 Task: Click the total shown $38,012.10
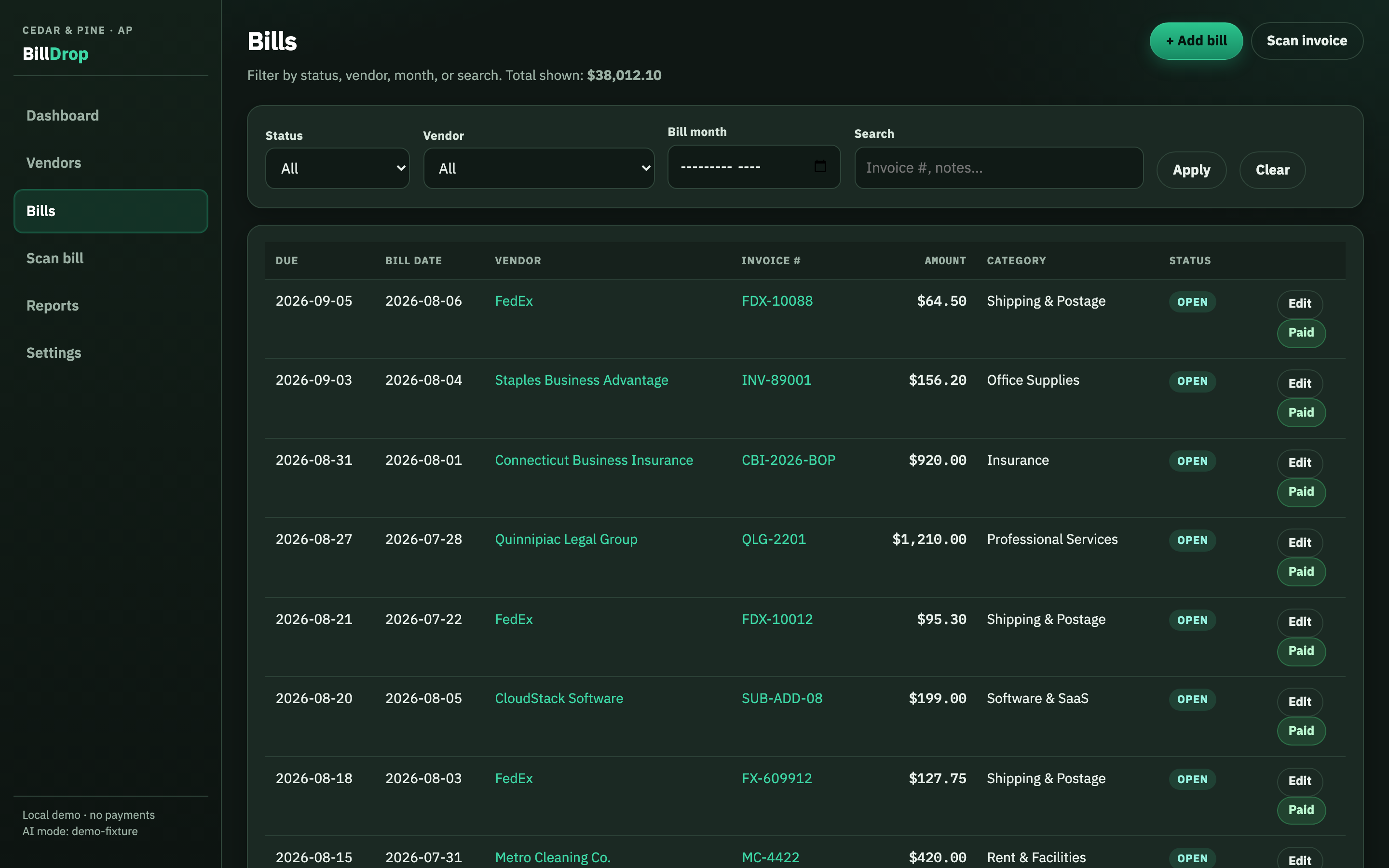624,75
